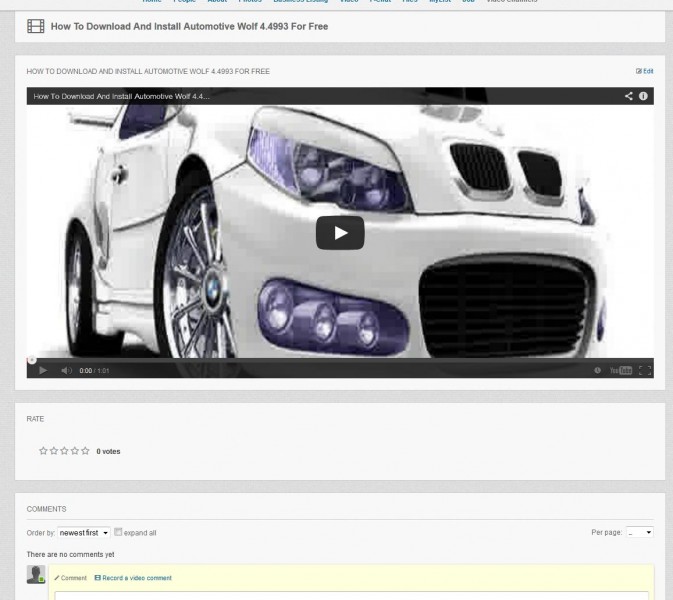
Task: Open the video info icon
Action: 643,96
